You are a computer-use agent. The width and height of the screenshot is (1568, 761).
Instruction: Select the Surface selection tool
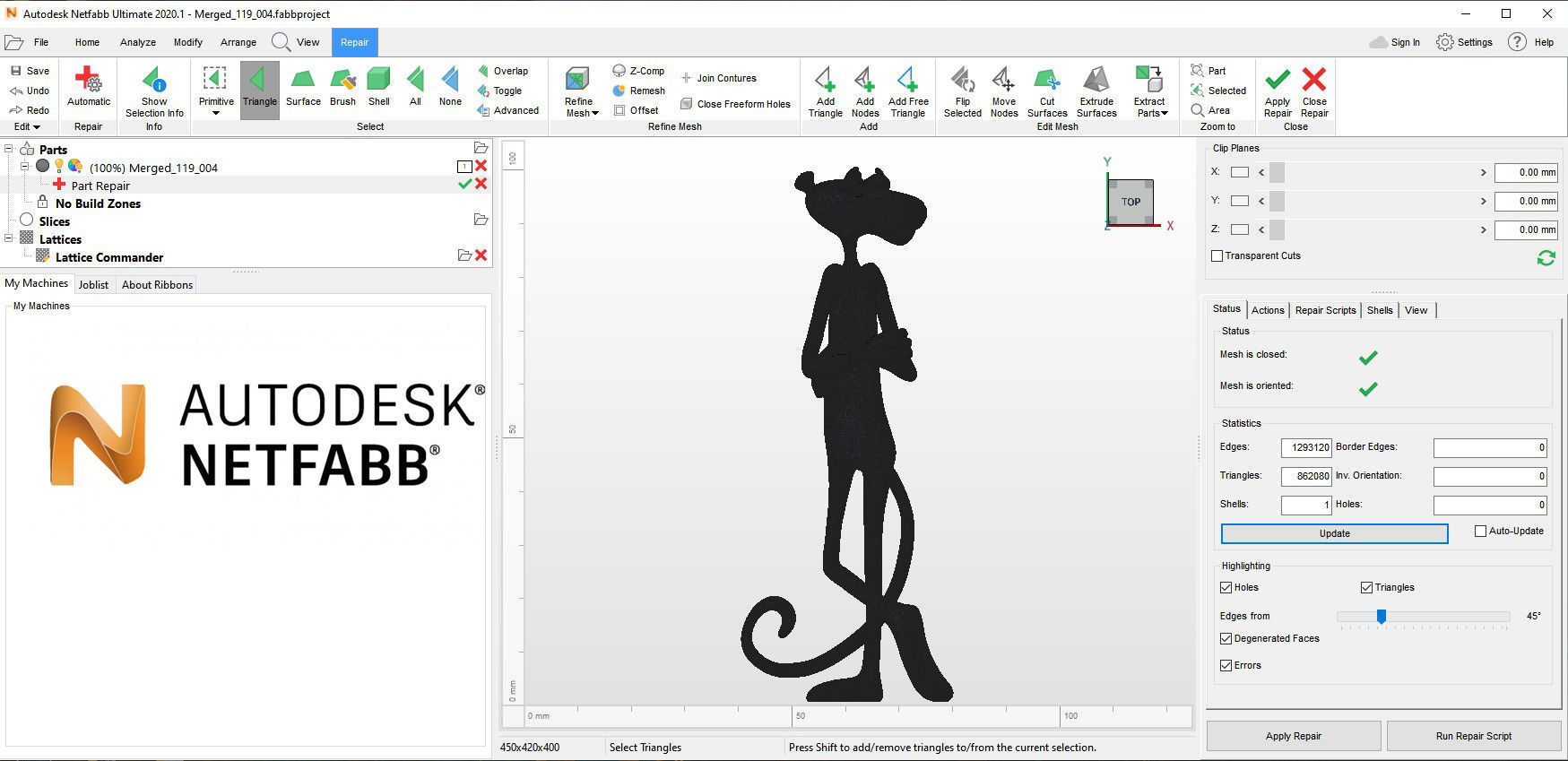coord(303,87)
